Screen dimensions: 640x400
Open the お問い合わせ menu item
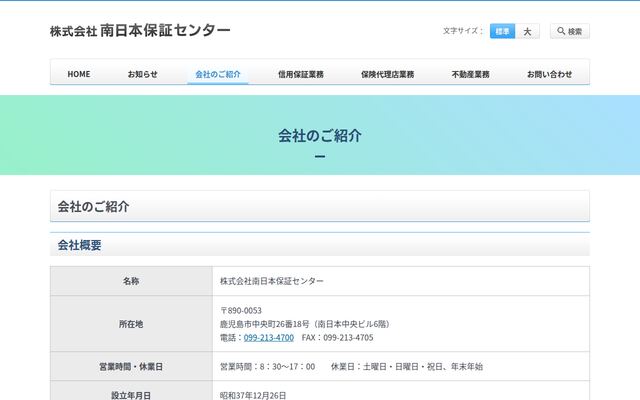point(549,74)
